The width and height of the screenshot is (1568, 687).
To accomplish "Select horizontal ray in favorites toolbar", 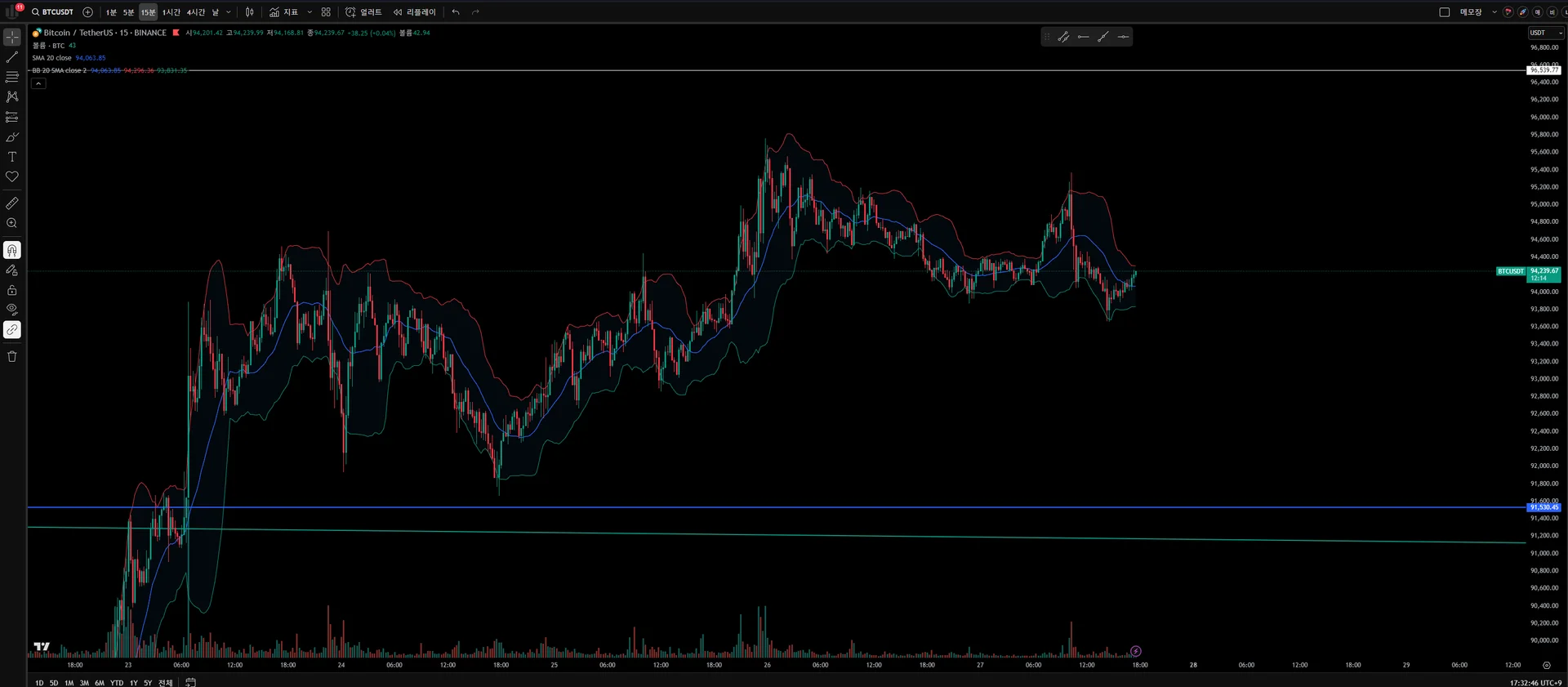I will pos(1084,37).
